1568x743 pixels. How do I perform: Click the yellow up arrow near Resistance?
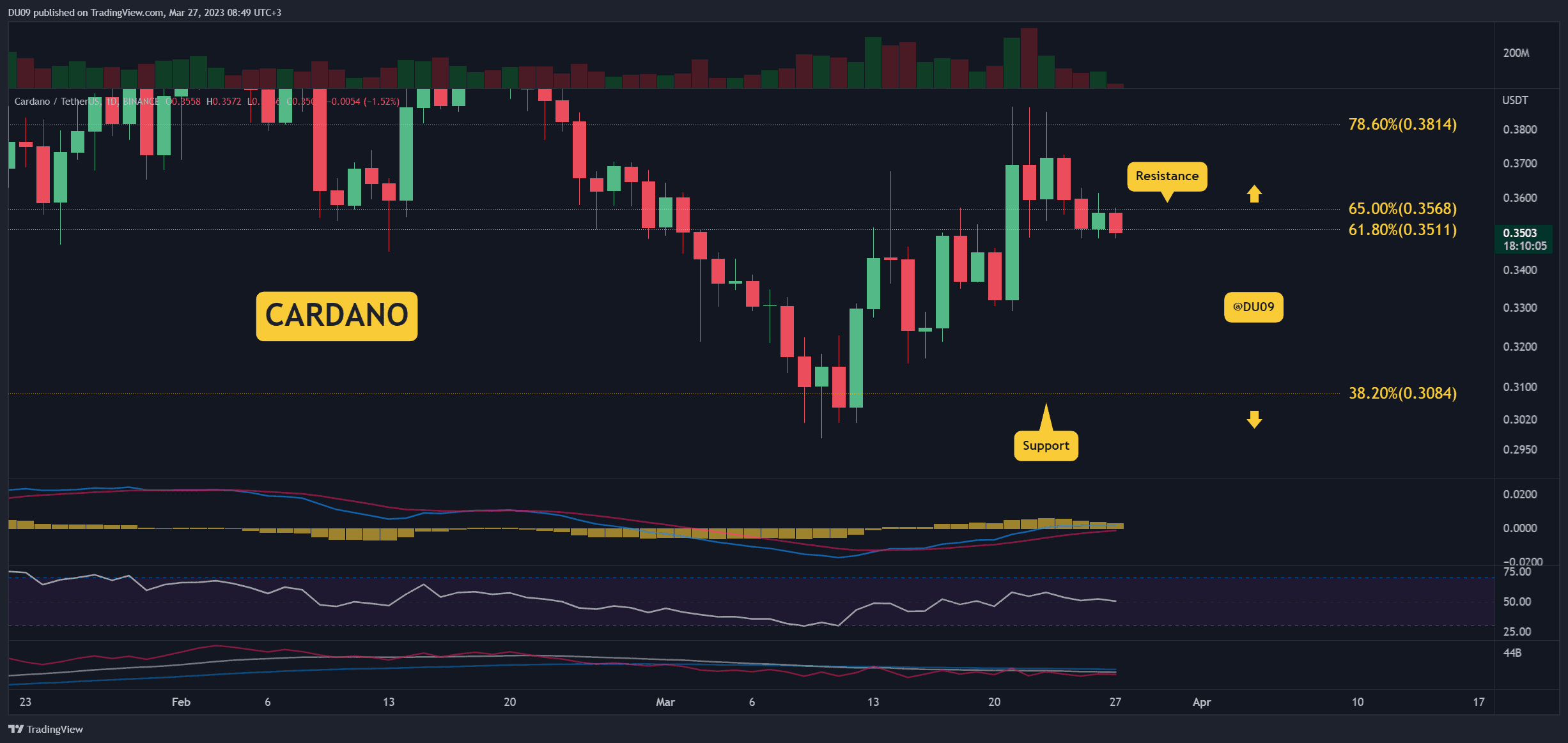coord(1254,194)
